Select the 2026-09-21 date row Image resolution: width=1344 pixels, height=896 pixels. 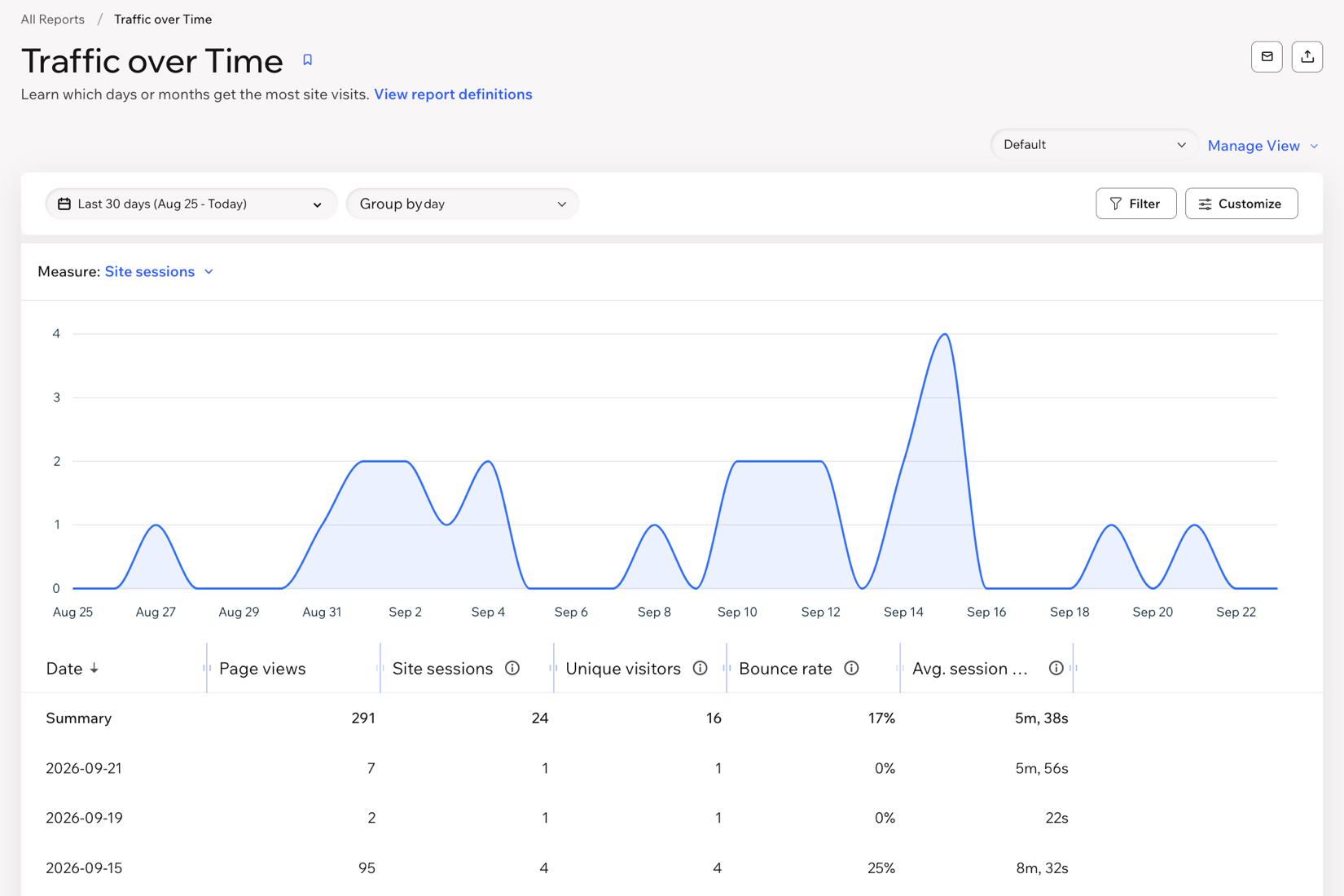point(672,768)
